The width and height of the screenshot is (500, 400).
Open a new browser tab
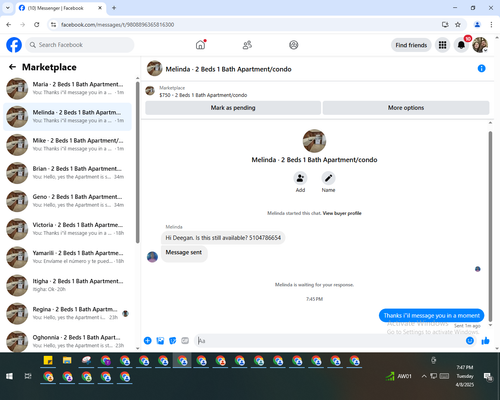[114, 8]
